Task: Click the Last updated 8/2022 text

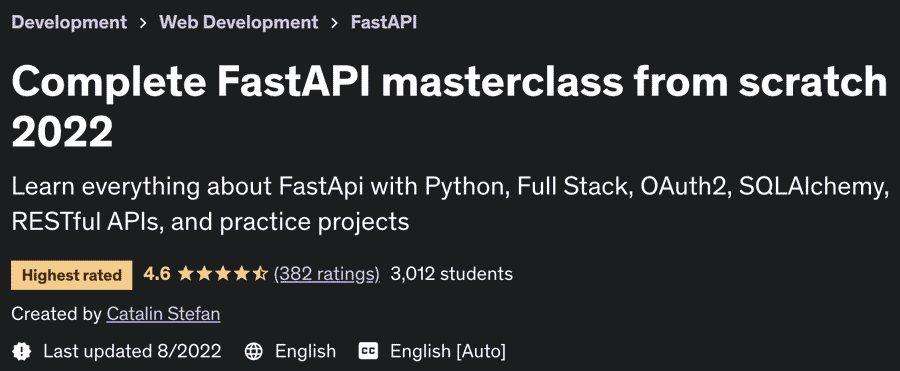Action: 132,351
